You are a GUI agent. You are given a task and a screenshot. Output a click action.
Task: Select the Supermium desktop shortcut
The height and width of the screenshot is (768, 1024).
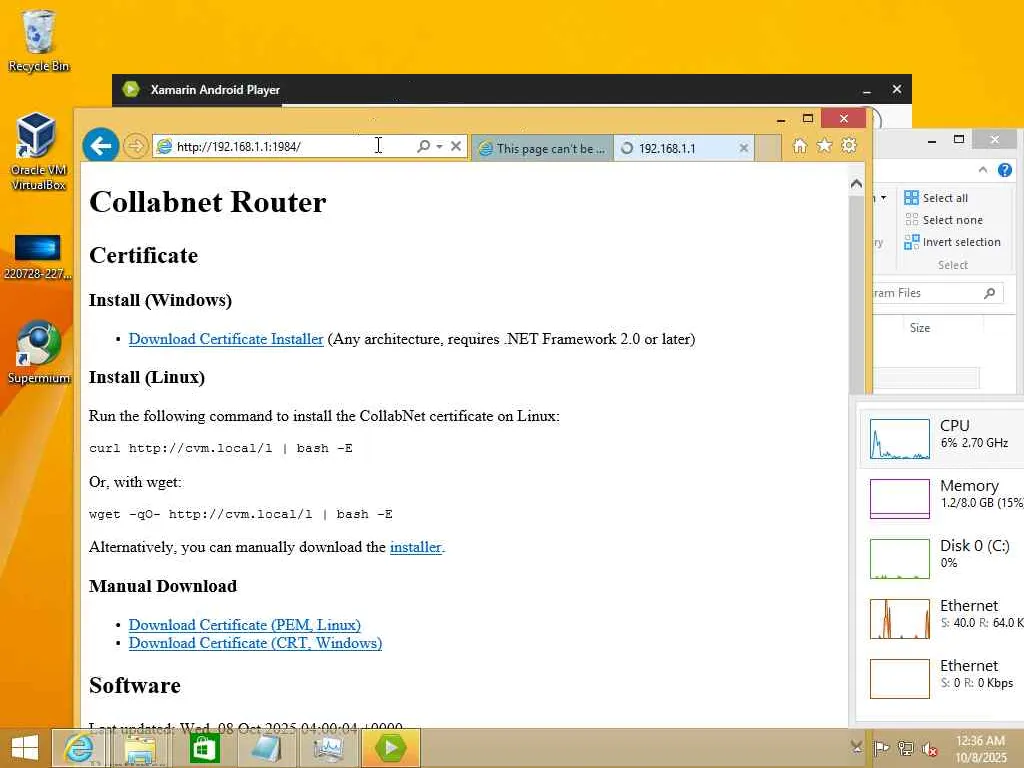pyautogui.click(x=38, y=353)
